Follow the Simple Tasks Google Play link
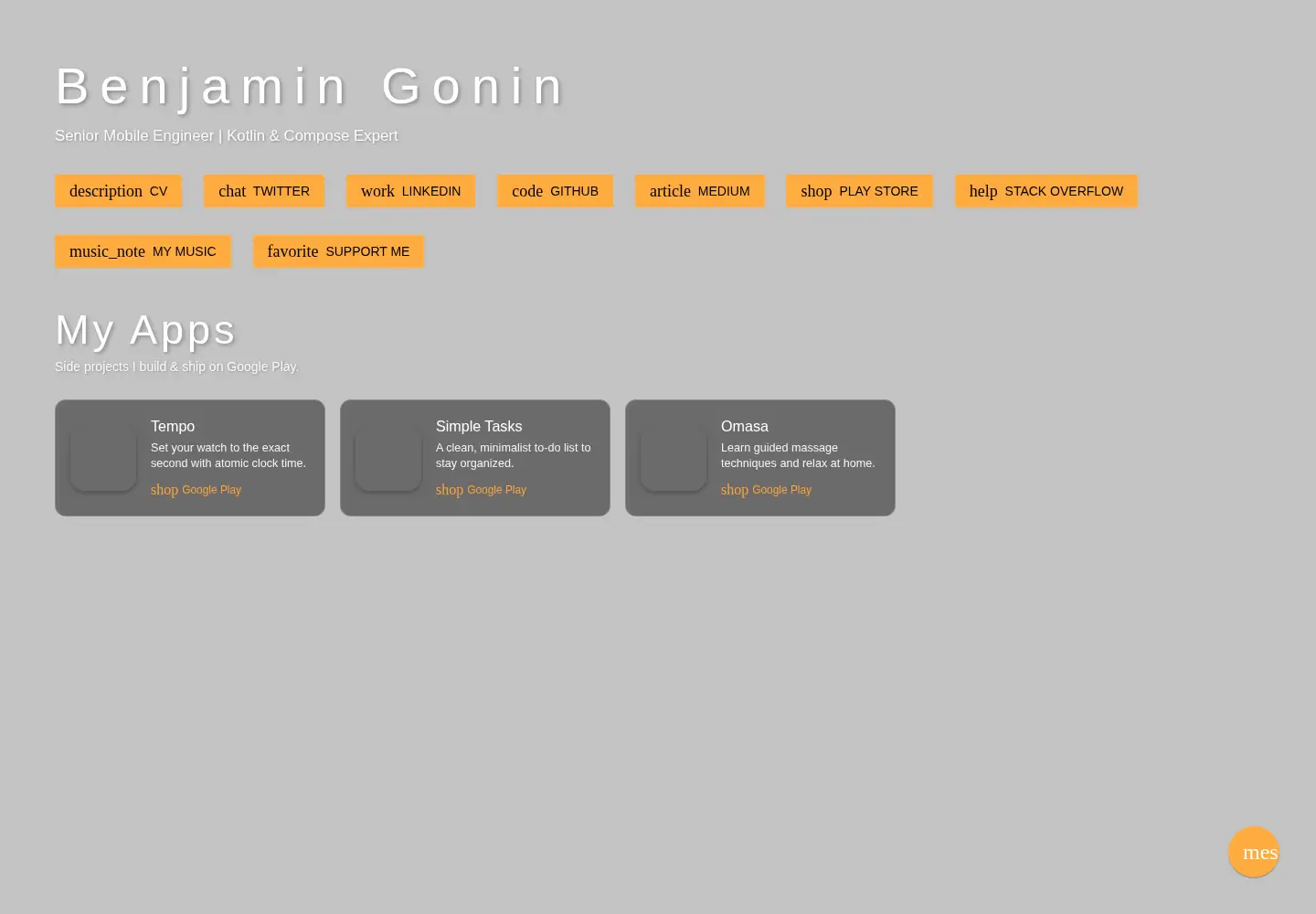This screenshot has height=914, width=1316. pos(481,490)
